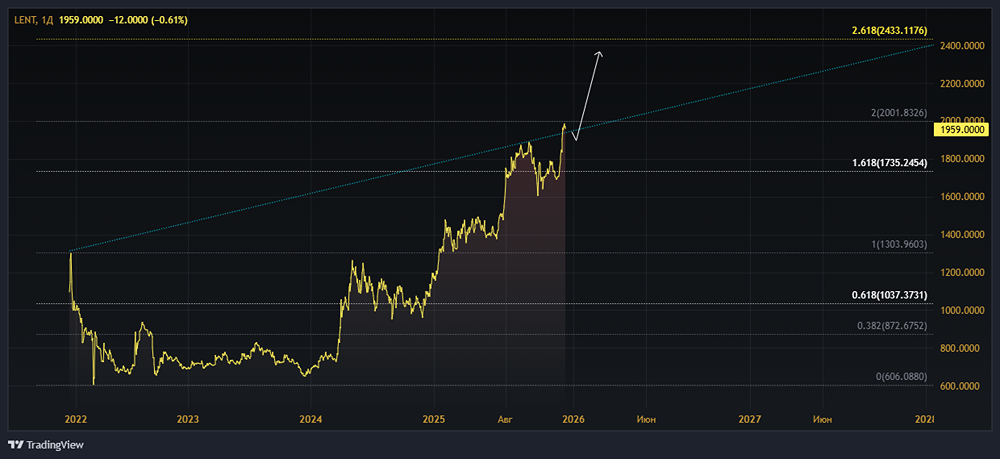
Task: Click the current price tag 1959.0000
Action: [960, 131]
